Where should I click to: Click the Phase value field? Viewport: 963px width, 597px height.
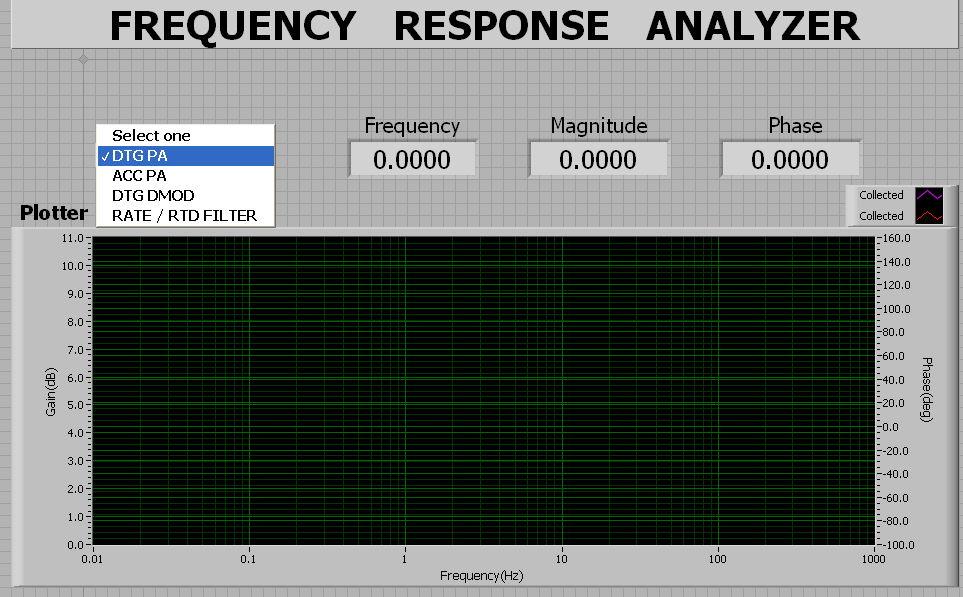tap(790, 160)
